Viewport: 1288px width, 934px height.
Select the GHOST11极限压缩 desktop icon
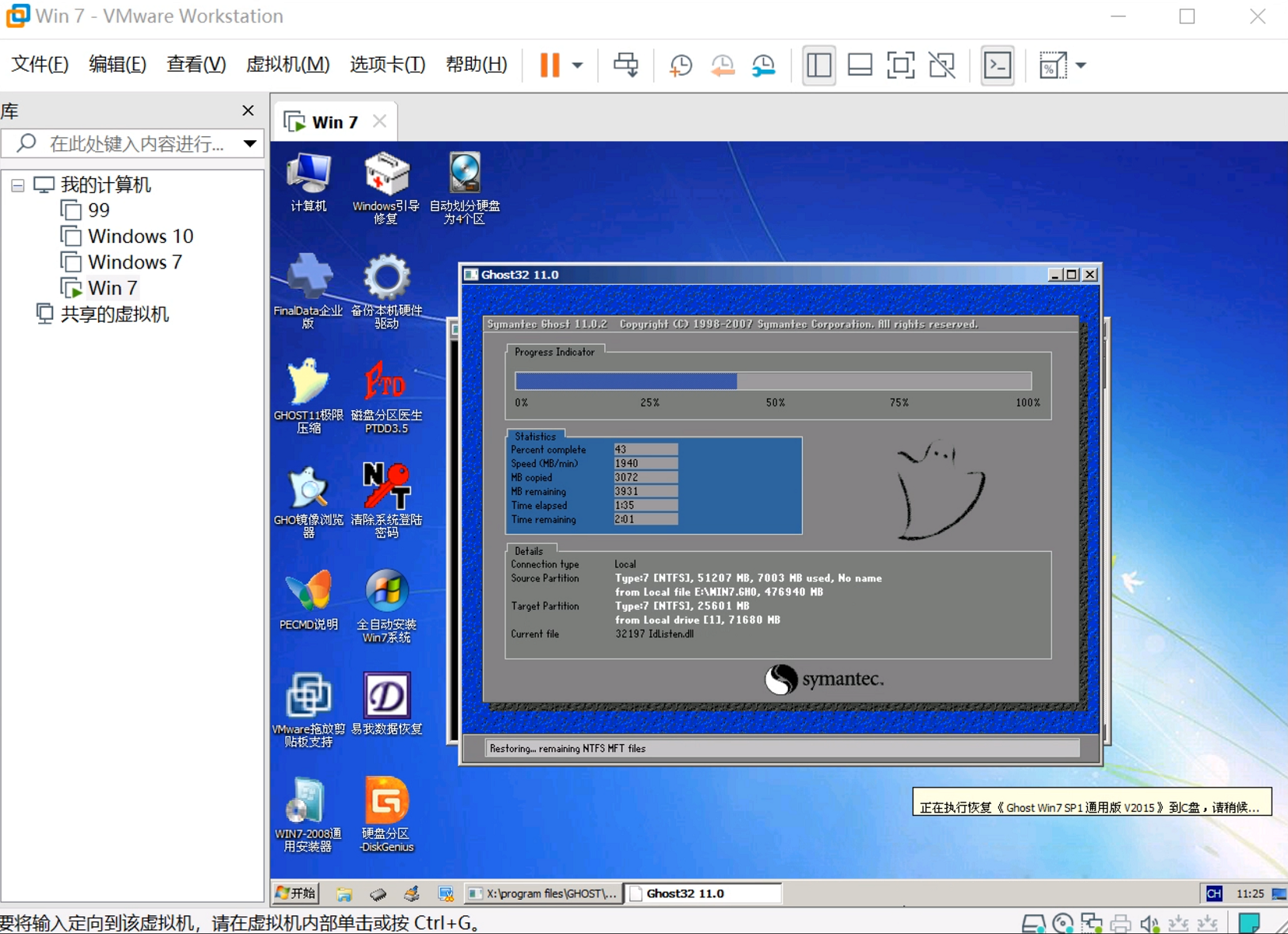308,395
